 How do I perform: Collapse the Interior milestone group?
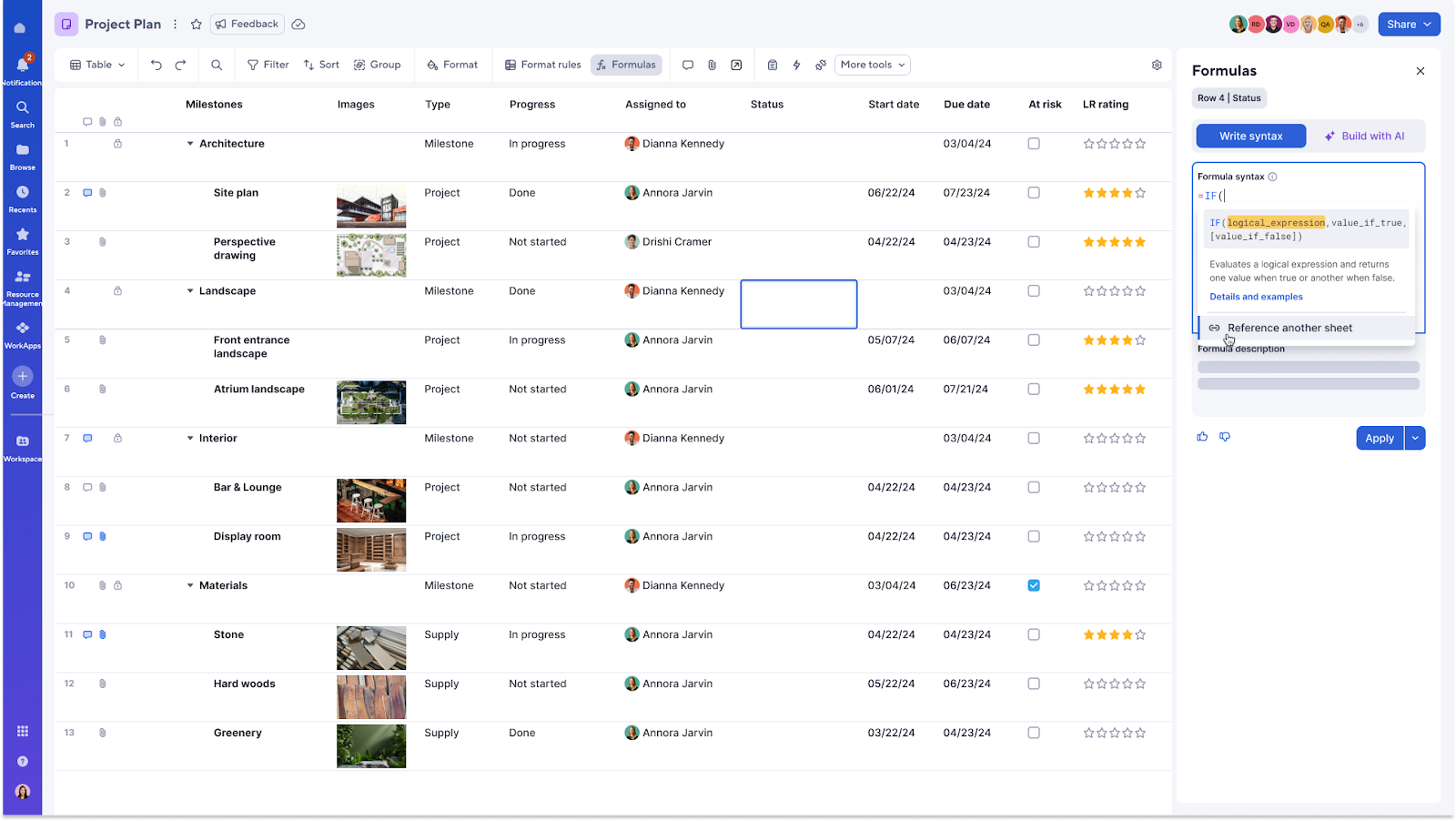pos(190,439)
